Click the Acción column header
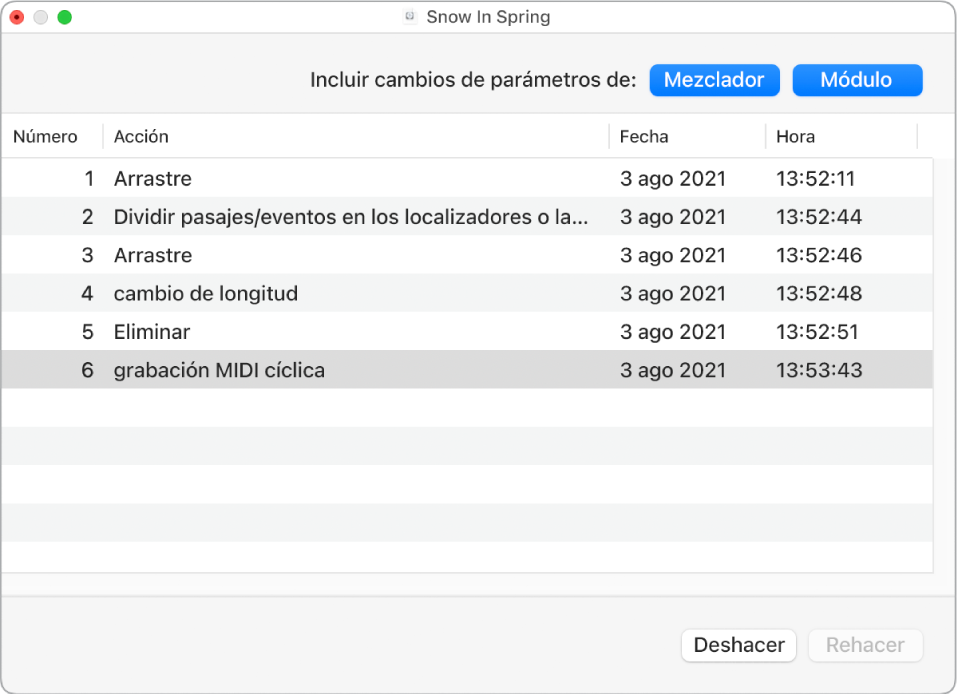 [x=142, y=137]
